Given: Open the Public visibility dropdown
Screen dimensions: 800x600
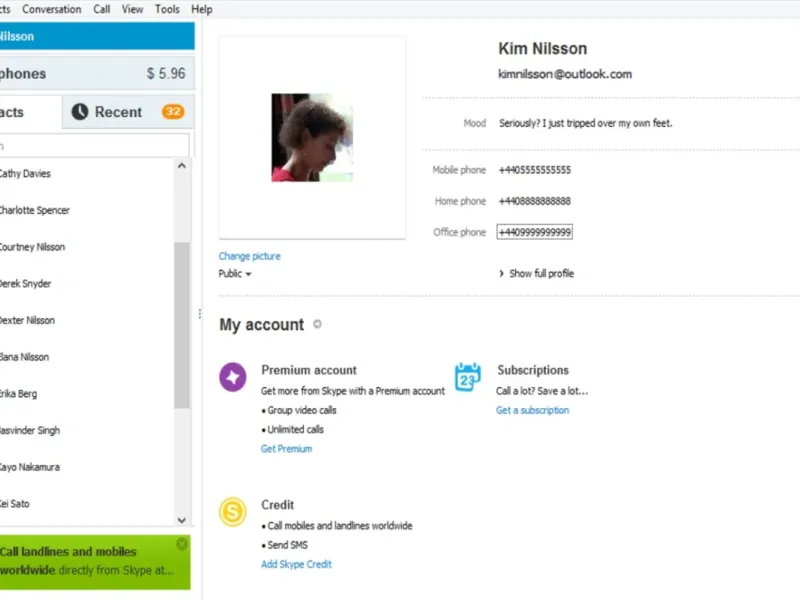Looking at the screenshot, I should tap(235, 274).
